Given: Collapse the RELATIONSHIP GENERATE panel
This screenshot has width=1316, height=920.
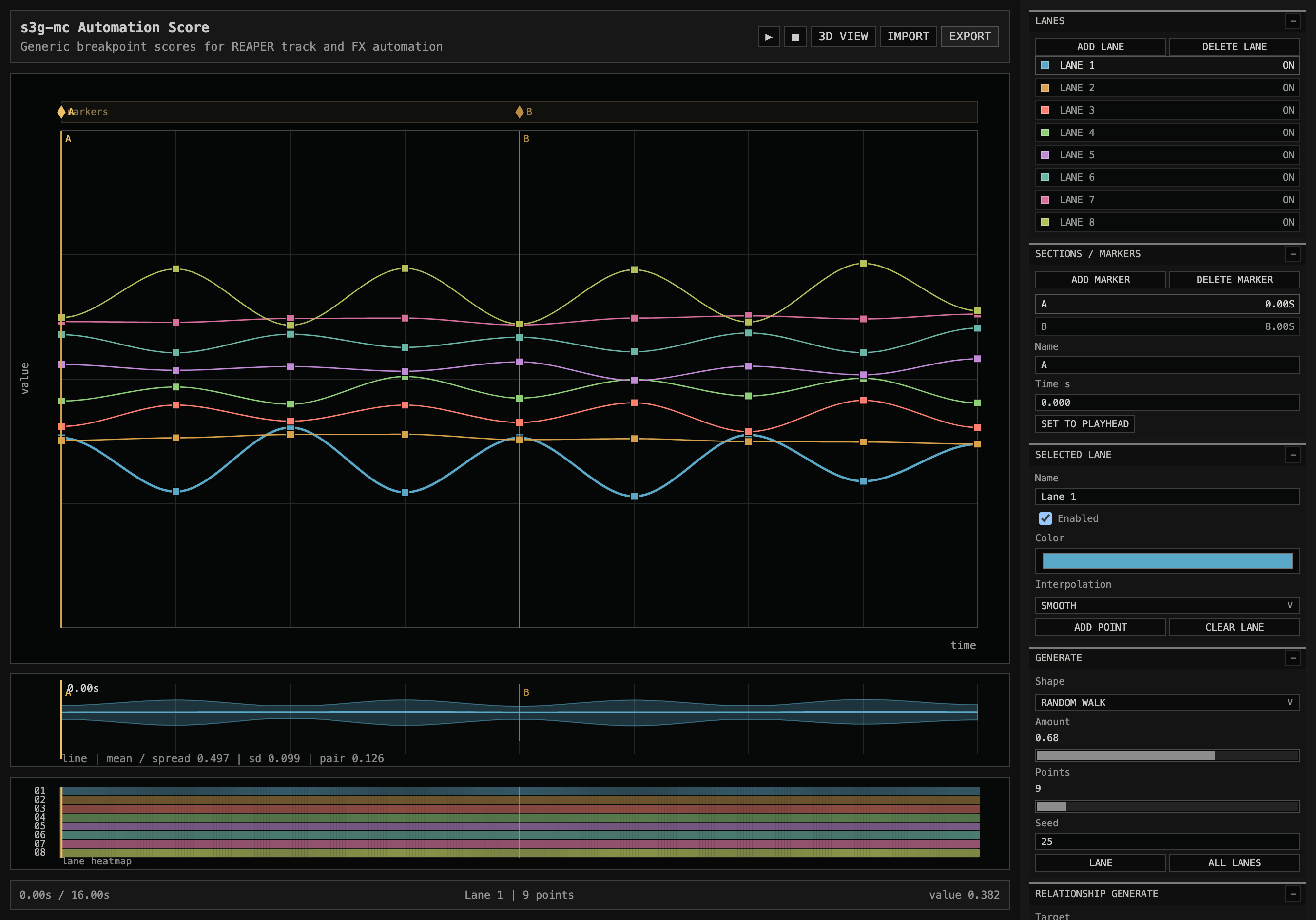Looking at the screenshot, I should coord(1293,894).
